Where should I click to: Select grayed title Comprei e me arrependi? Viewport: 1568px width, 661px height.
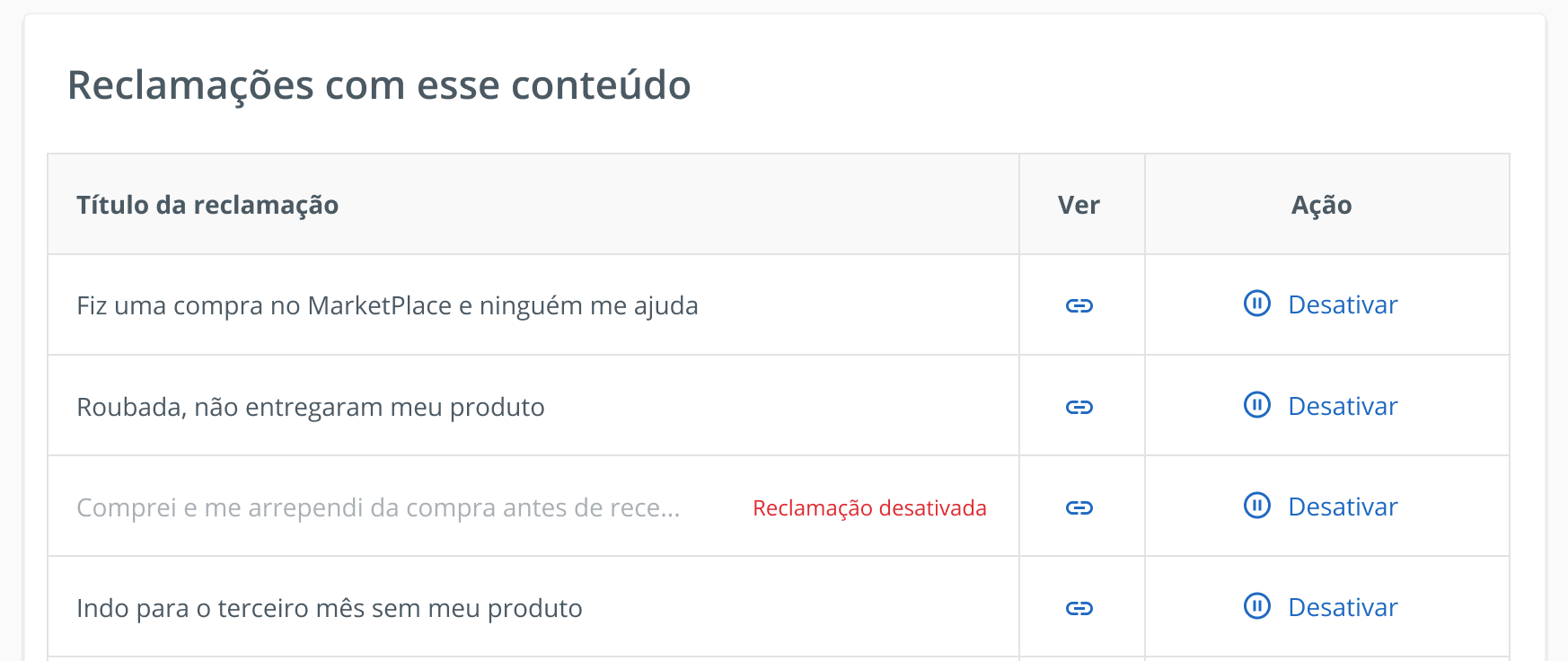tap(378, 507)
